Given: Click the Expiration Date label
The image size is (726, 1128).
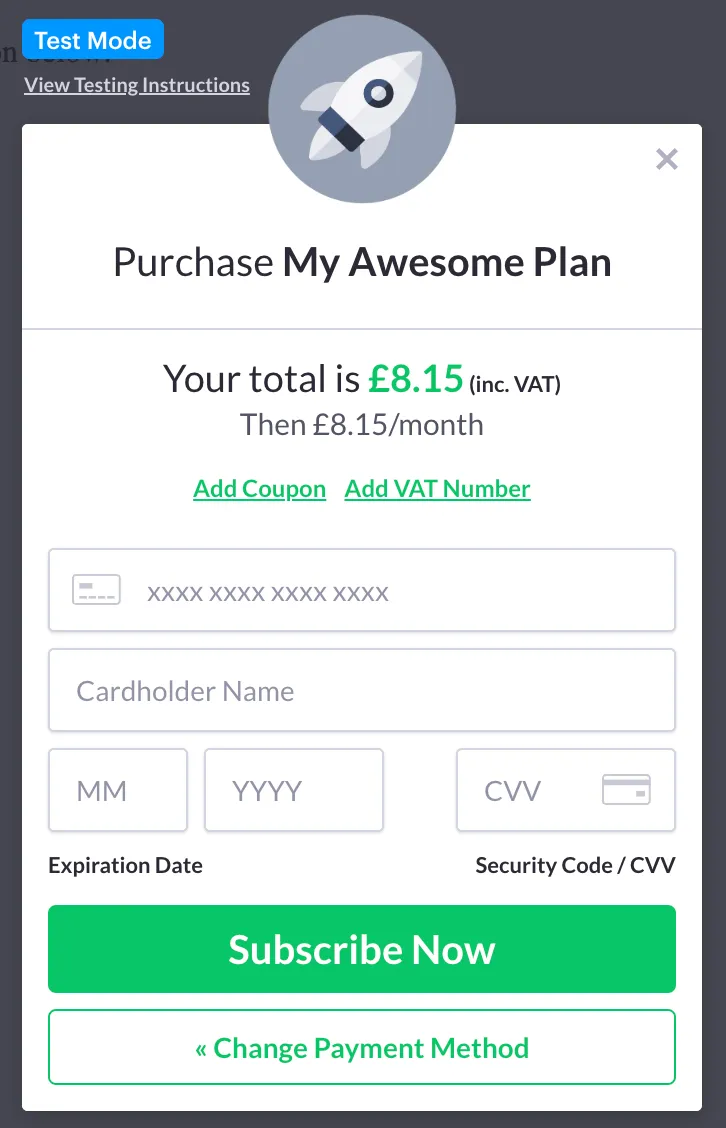Looking at the screenshot, I should pos(125,864).
